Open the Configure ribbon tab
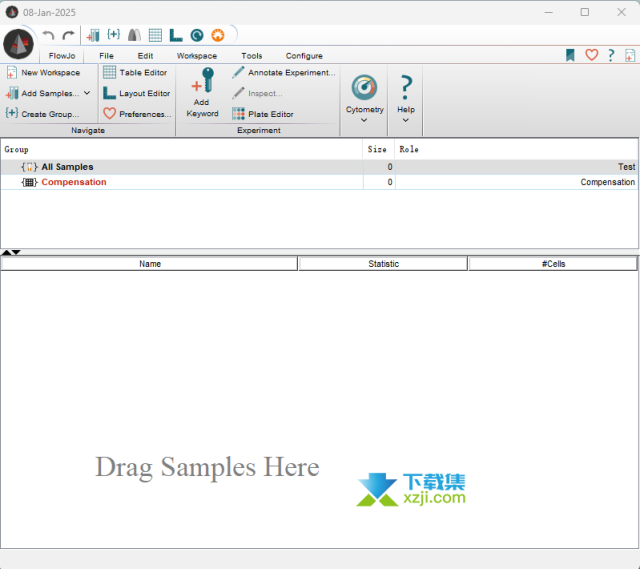 pyautogui.click(x=304, y=56)
